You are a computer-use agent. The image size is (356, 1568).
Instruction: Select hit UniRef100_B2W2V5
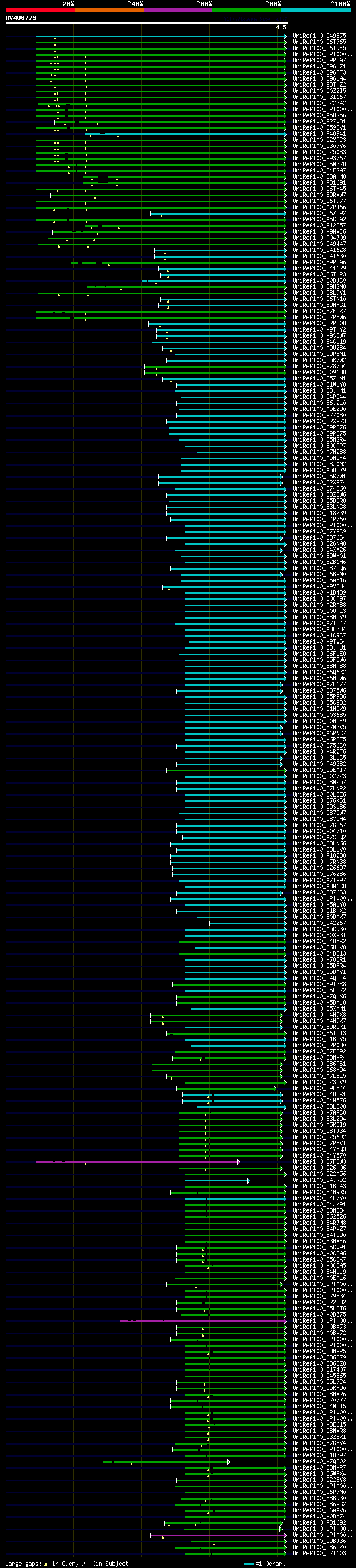coord(319,727)
